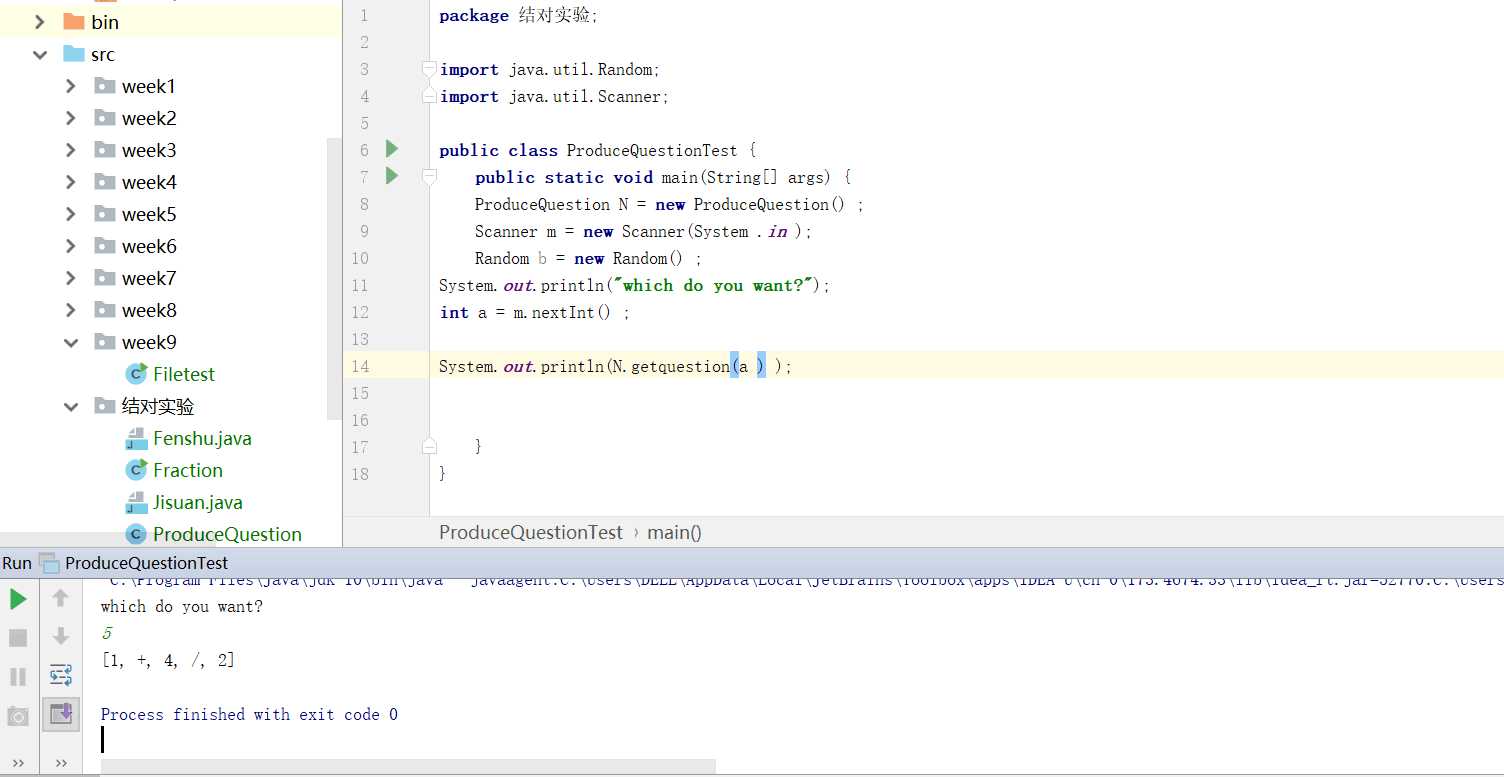Click the bottom-left expand tool windows chevron
This screenshot has height=777, width=1504.
[18, 763]
